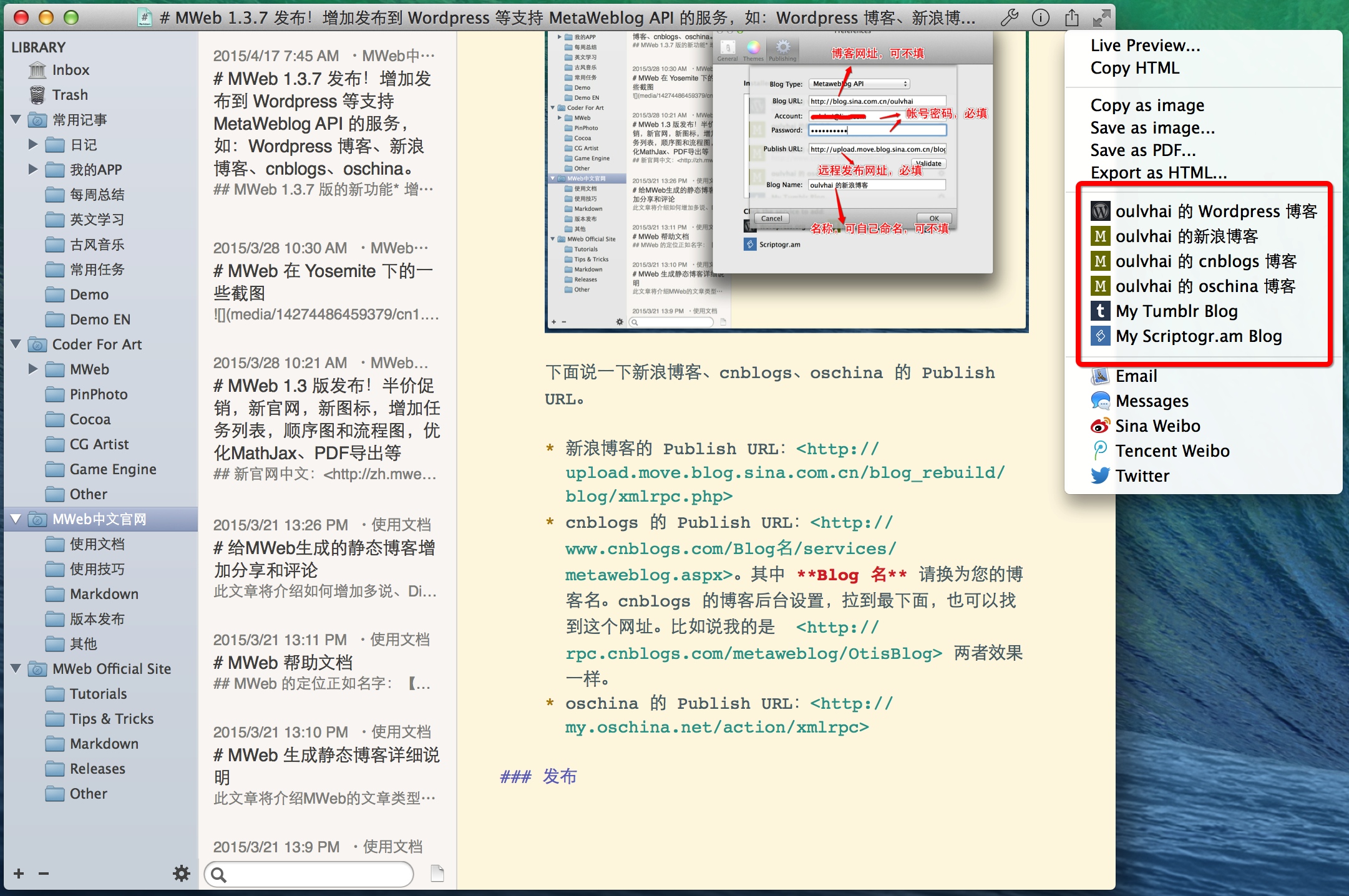Expand the MWeb folder under Coder For Art
Image resolution: width=1349 pixels, height=896 pixels.
point(33,369)
